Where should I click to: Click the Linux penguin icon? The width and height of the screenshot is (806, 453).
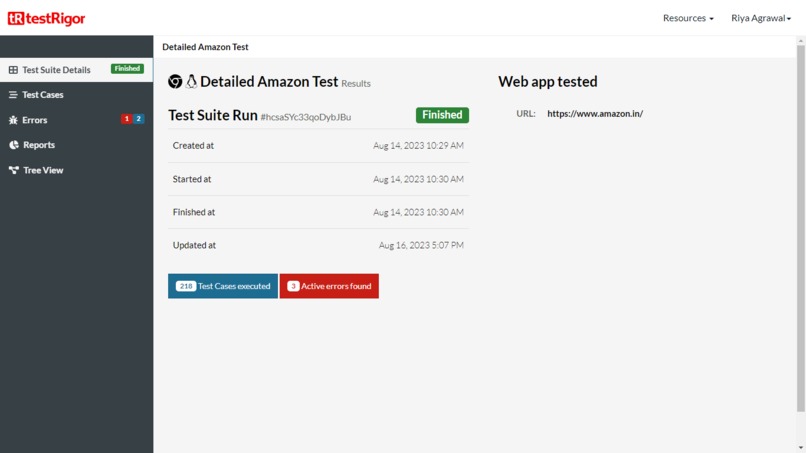[191, 81]
